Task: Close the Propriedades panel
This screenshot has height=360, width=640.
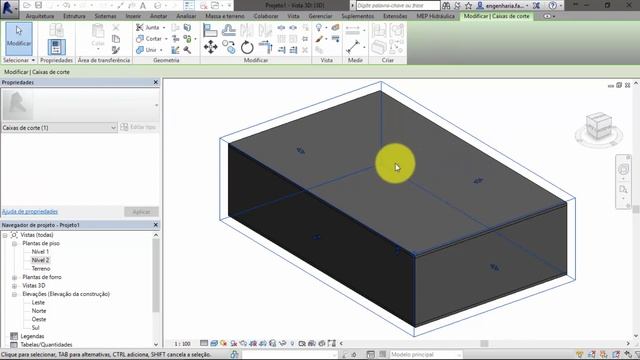Action: coord(156,82)
